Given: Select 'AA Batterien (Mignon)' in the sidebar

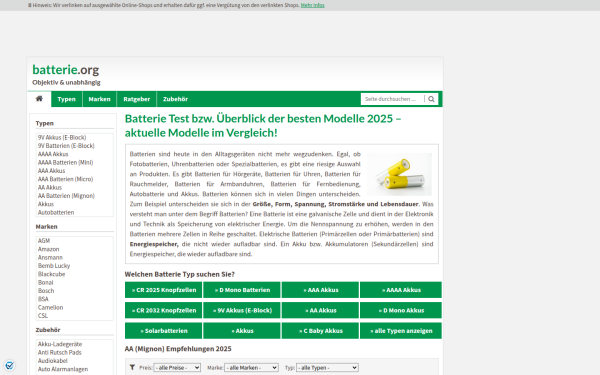Looking at the screenshot, I should [x=66, y=196].
